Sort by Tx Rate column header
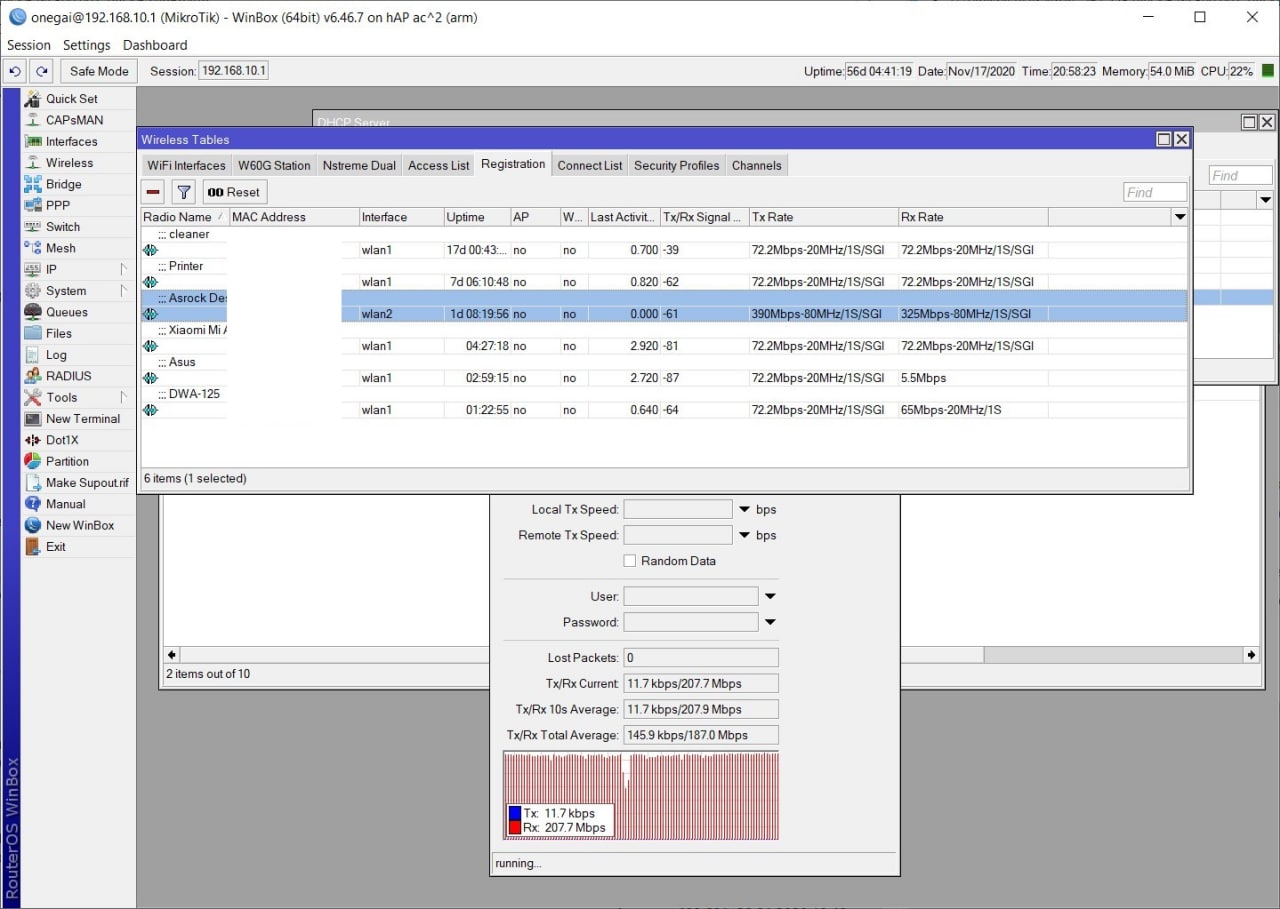 tap(823, 217)
